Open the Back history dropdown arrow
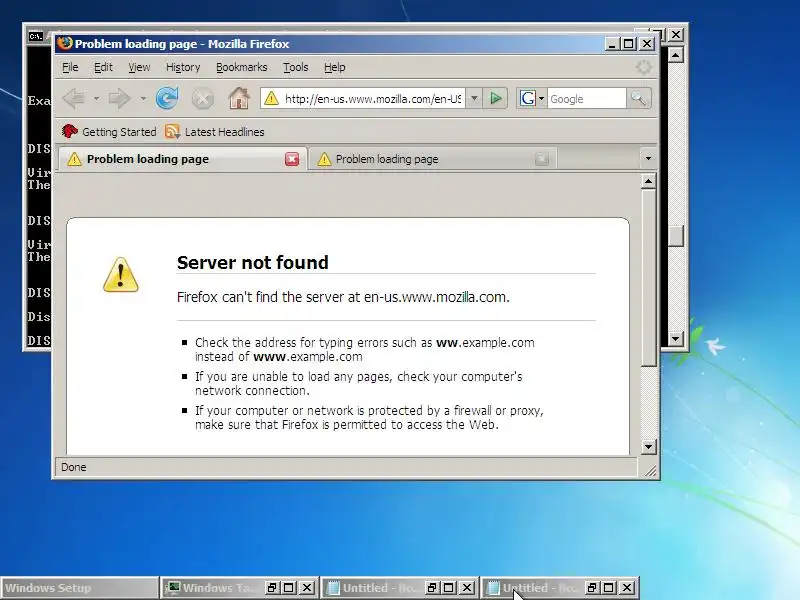Viewport: 800px width, 600px height. [x=96, y=98]
